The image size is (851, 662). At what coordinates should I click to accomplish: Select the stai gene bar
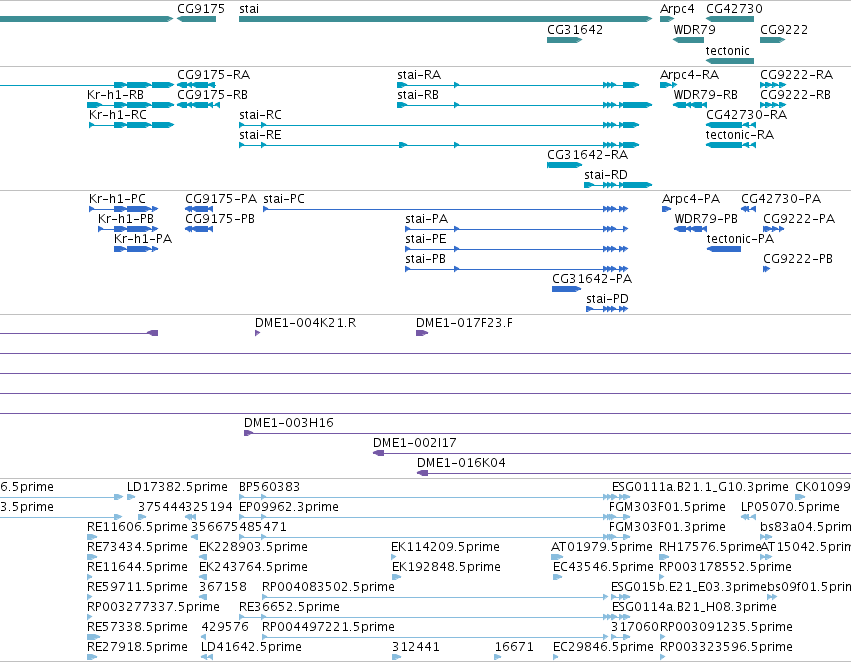coord(445,19)
